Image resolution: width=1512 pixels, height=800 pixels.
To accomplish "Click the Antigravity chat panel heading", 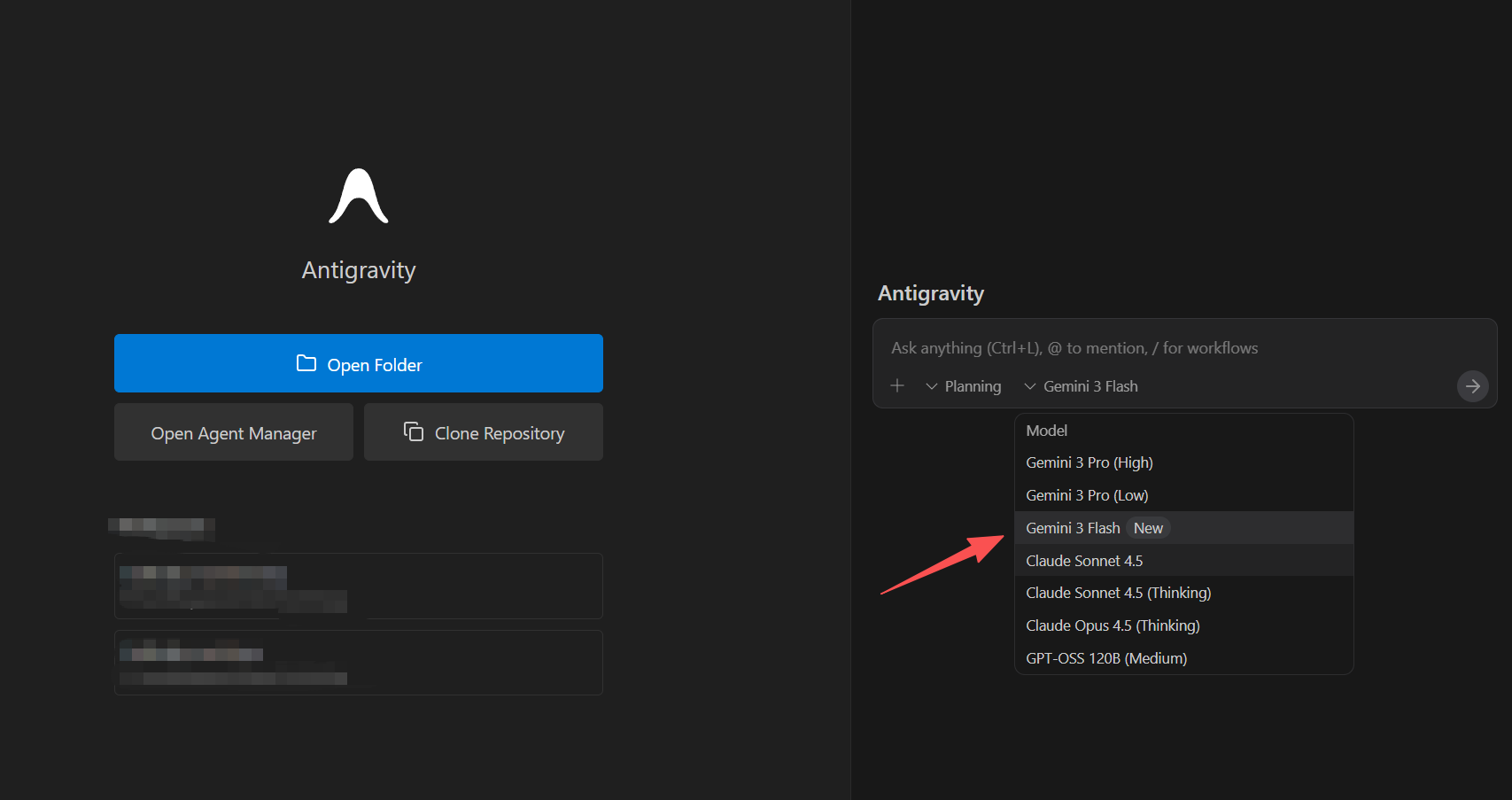I will pos(931,293).
